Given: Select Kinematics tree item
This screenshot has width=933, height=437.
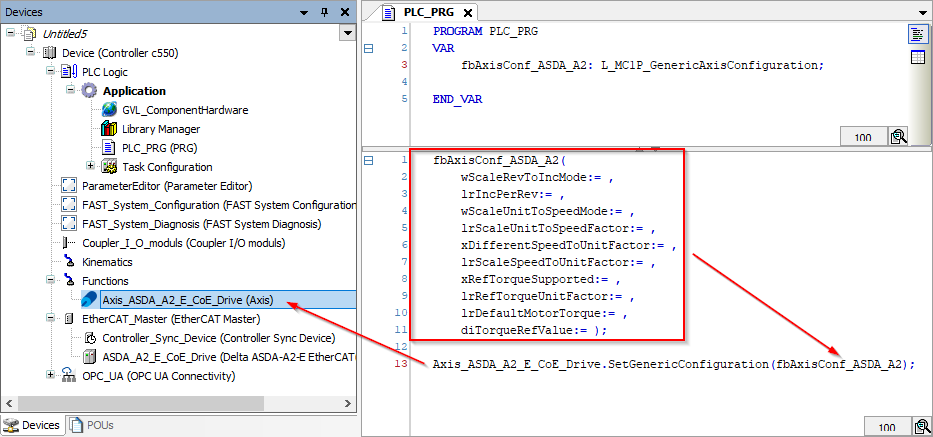Looking at the screenshot, I should click(107, 262).
